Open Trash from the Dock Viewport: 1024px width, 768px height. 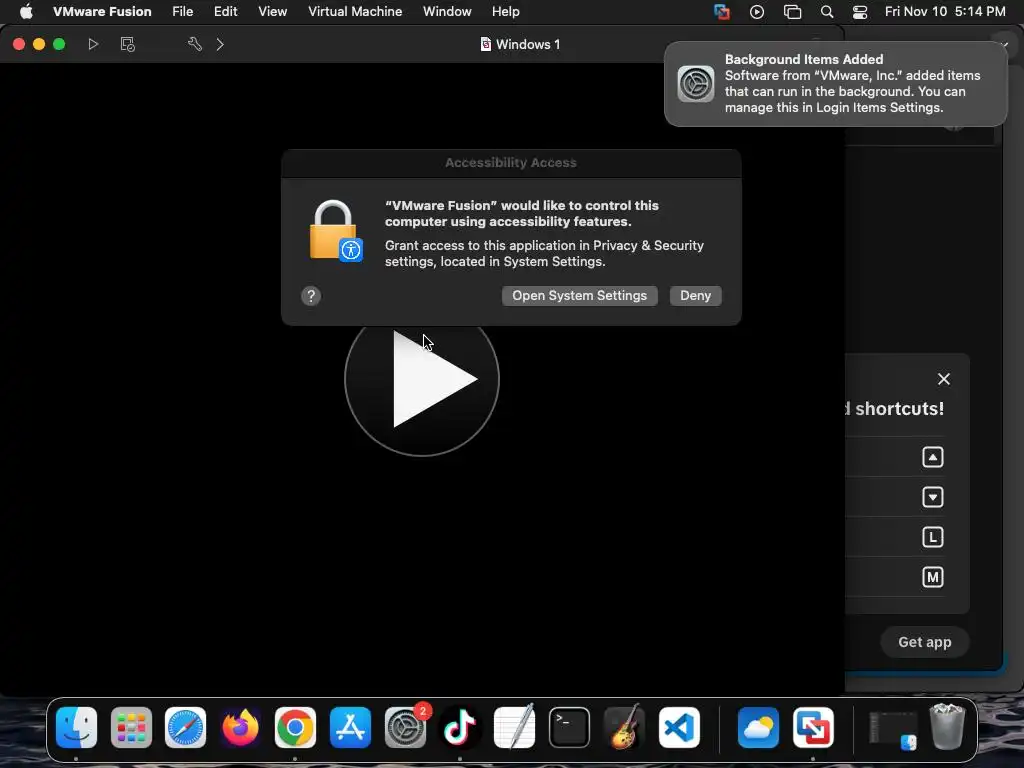coord(947,726)
